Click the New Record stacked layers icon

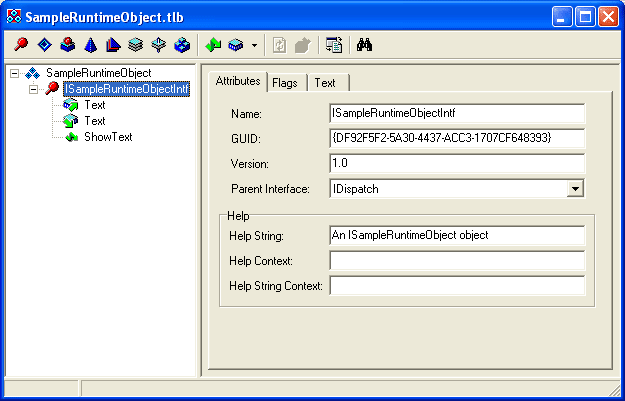135,45
